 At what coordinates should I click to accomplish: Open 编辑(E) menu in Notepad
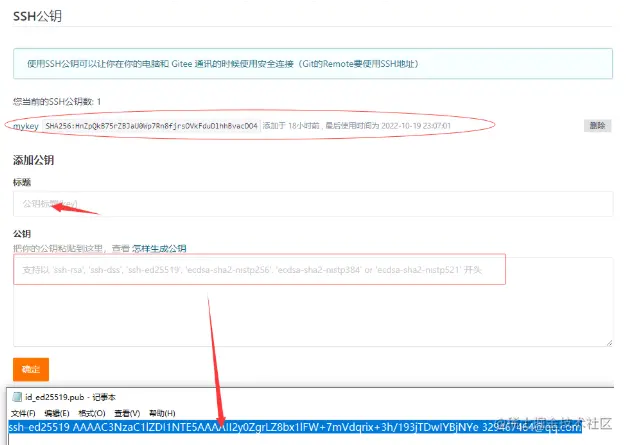tap(57, 413)
